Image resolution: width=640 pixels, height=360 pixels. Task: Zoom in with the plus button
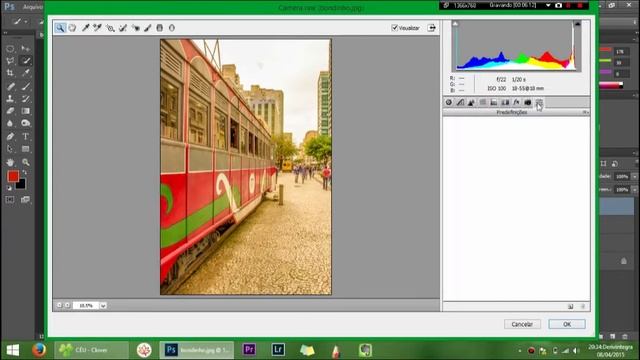67,305
